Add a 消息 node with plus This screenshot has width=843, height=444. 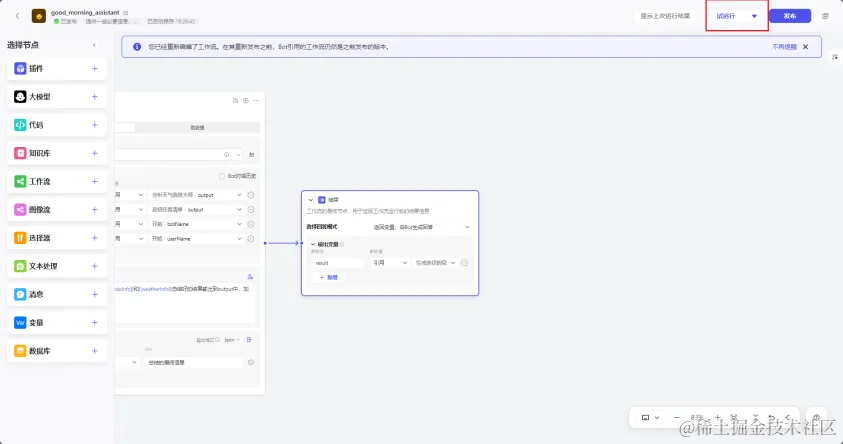(95, 294)
